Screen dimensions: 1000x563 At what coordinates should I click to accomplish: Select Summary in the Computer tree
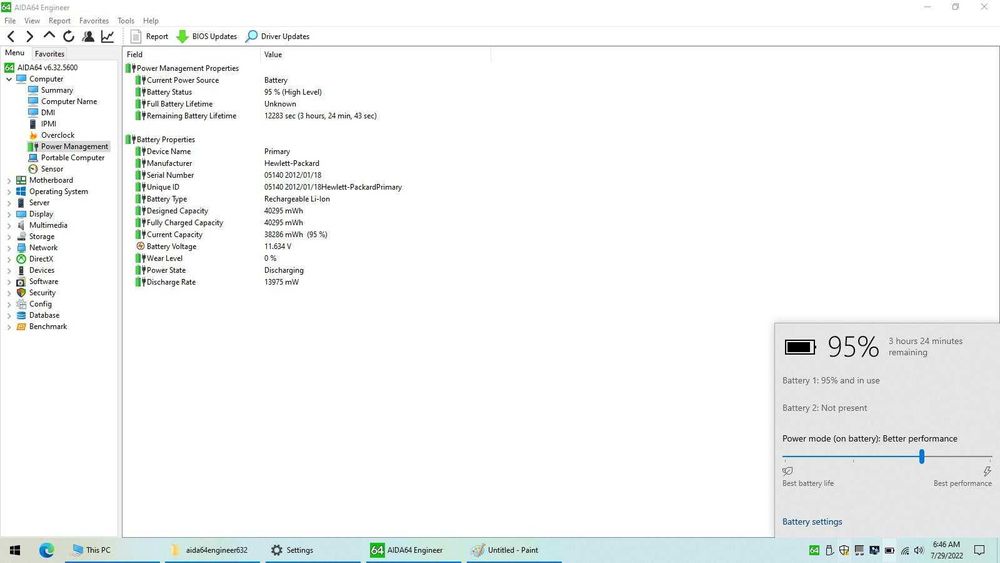(x=57, y=90)
